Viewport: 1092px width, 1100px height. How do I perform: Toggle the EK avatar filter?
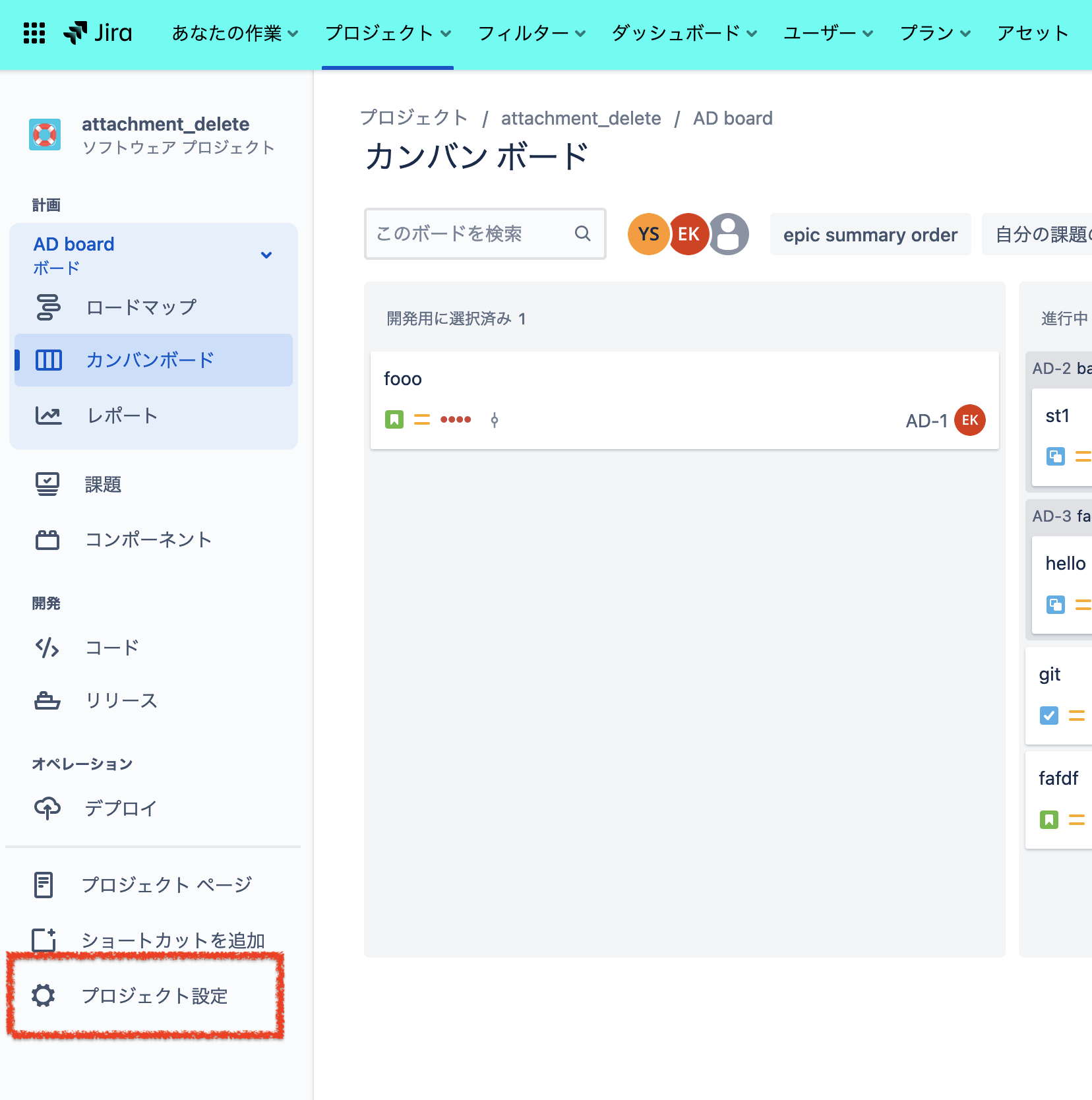pyautogui.click(x=688, y=234)
